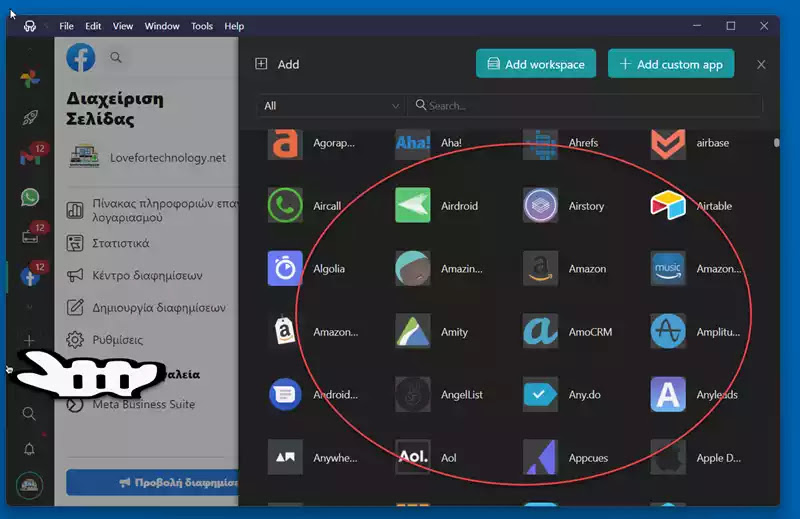The width and height of the screenshot is (800, 519).
Task: Click the plus icon in the sidebar
Action: click(29, 340)
